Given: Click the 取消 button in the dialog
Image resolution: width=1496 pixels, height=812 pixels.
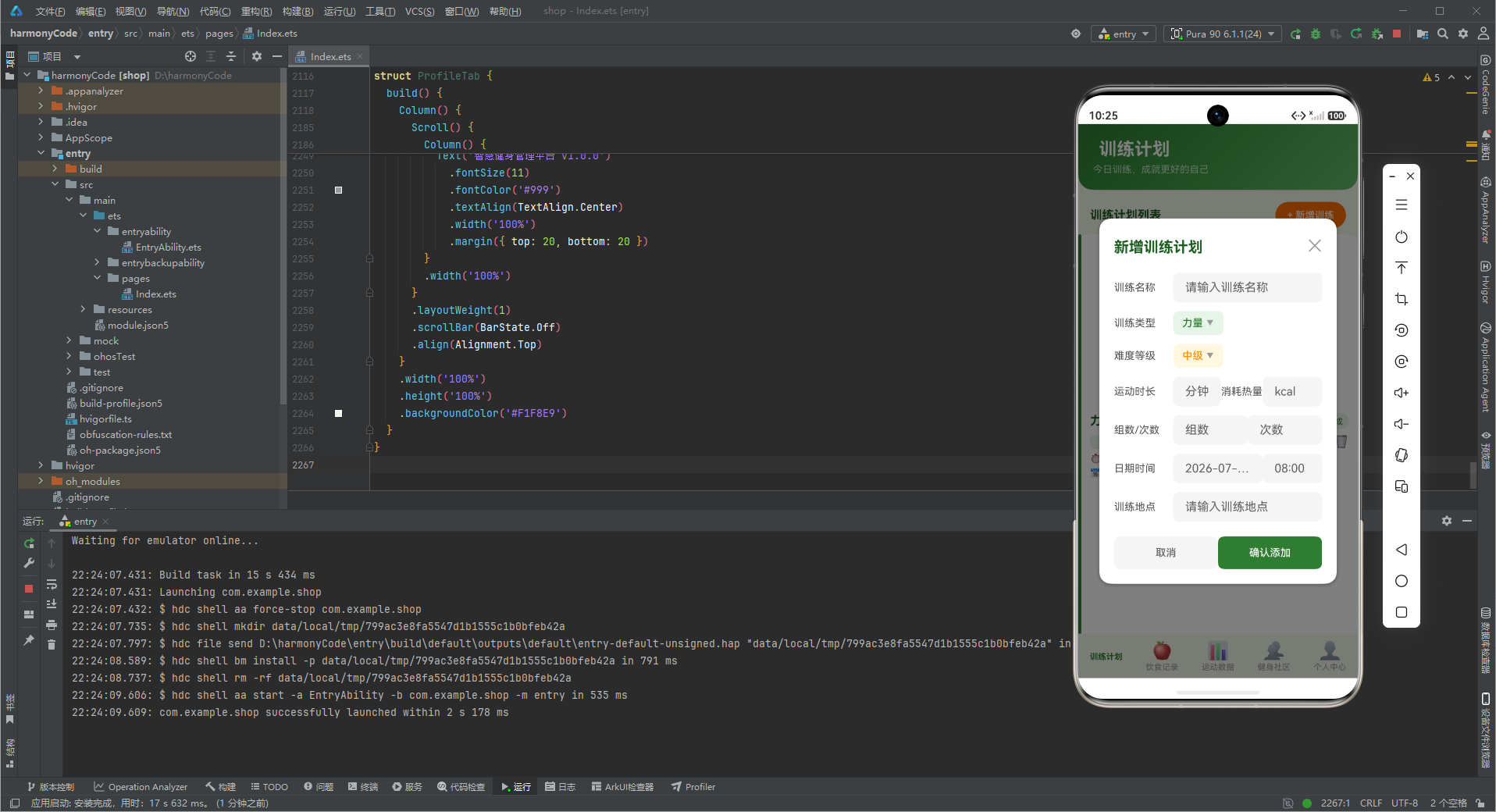Looking at the screenshot, I should pos(1166,553).
